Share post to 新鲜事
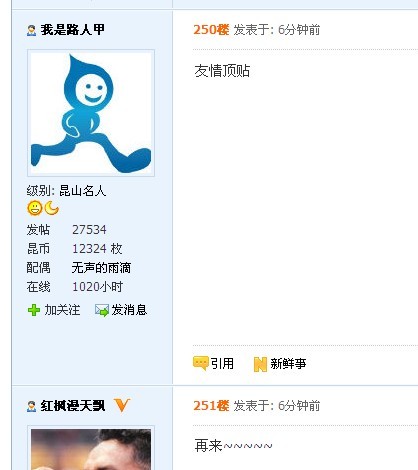This screenshot has height=470, width=418. pos(288,364)
